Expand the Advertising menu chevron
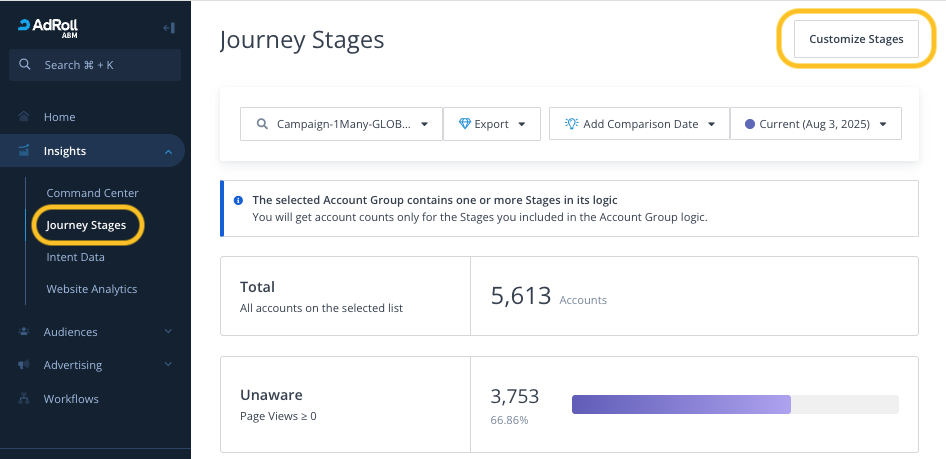This screenshot has height=459, width=946. pos(168,365)
